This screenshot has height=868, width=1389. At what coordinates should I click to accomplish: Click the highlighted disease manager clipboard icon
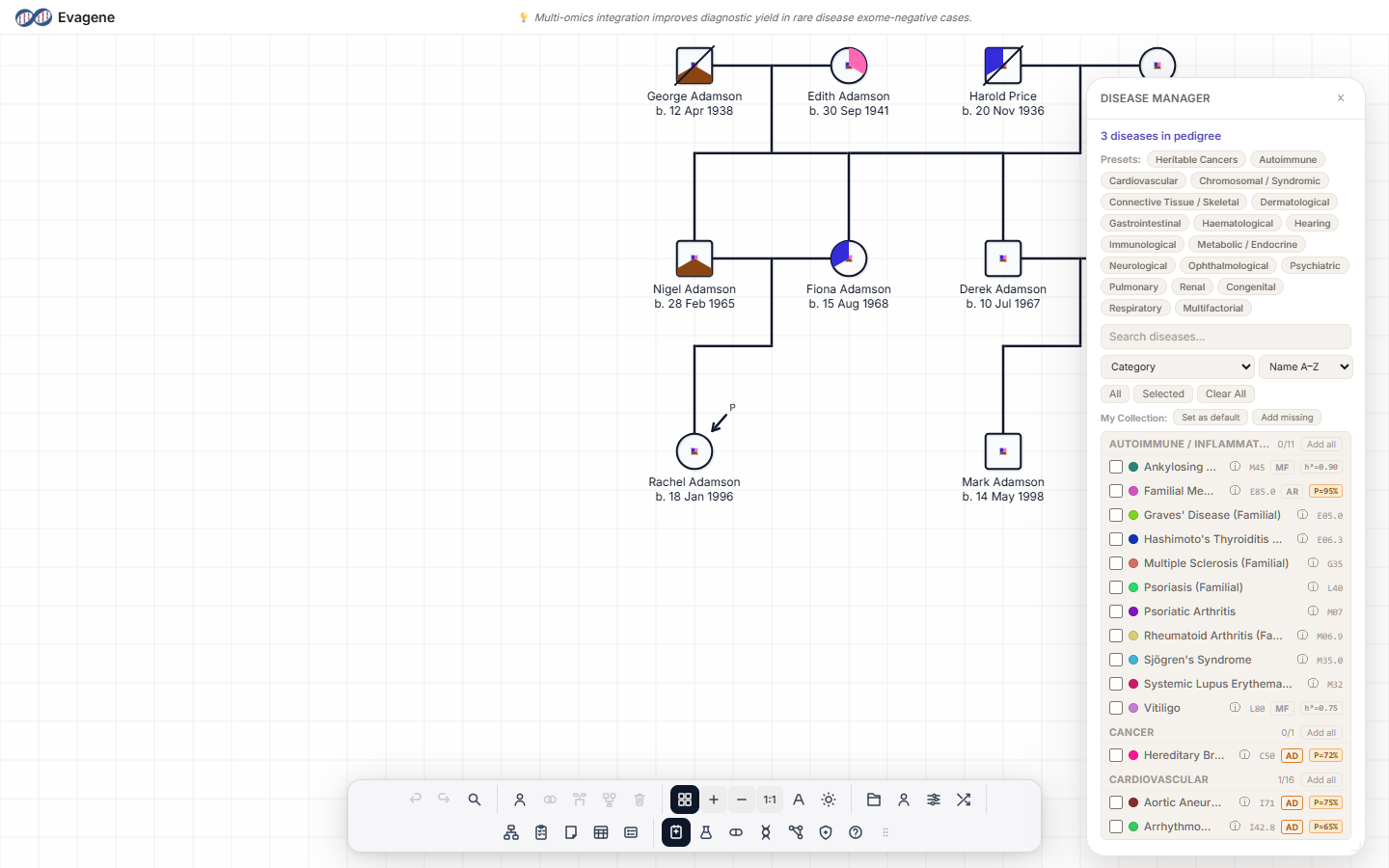[676, 832]
